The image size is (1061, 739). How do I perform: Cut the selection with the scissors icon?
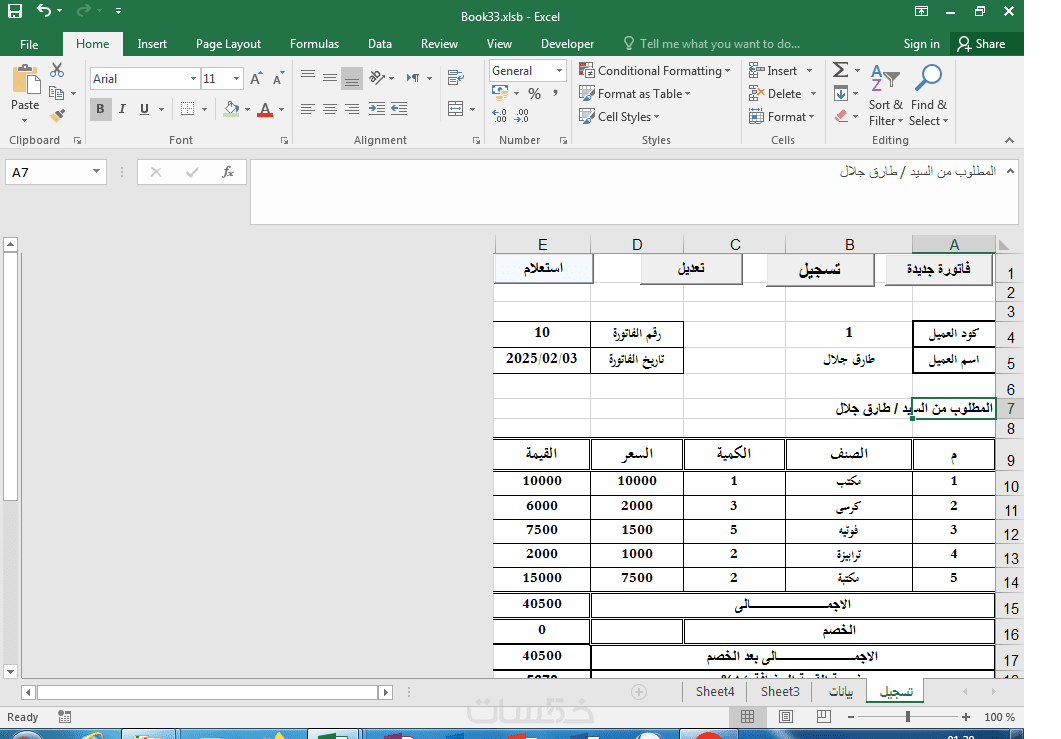[x=57, y=70]
